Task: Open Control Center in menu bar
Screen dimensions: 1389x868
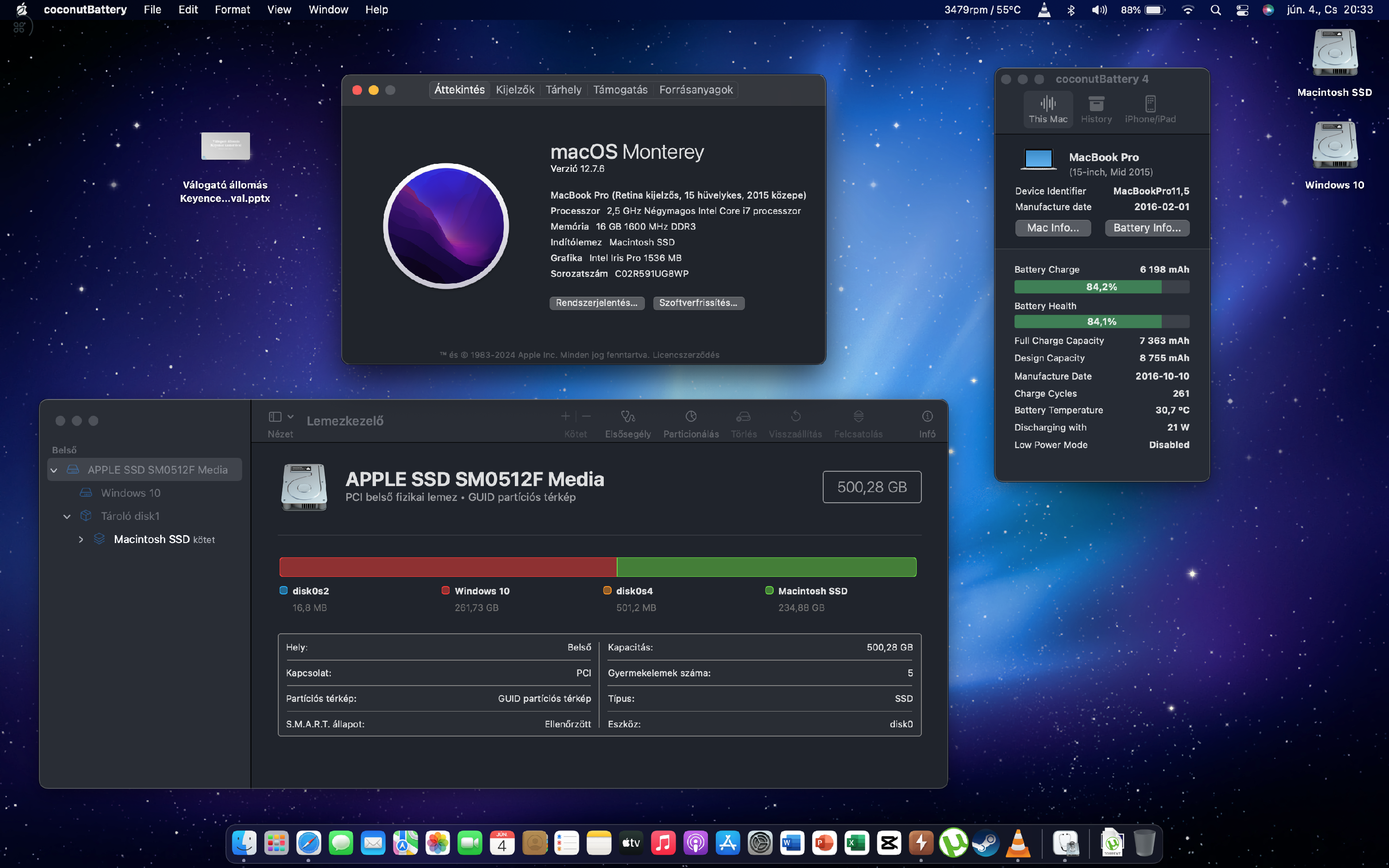Action: [x=1242, y=10]
